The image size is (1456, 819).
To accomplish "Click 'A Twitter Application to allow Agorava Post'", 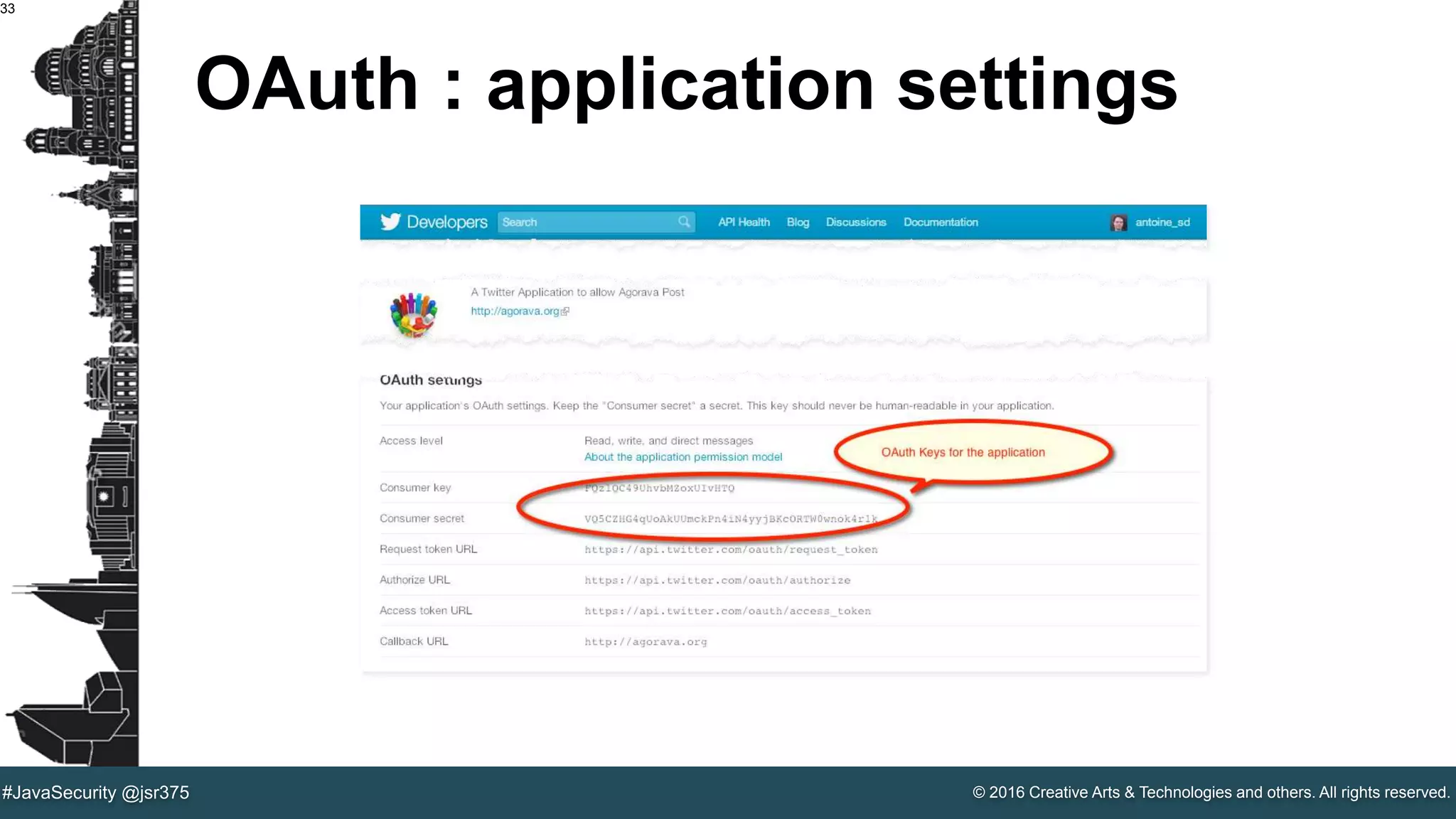I will (x=577, y=292).
